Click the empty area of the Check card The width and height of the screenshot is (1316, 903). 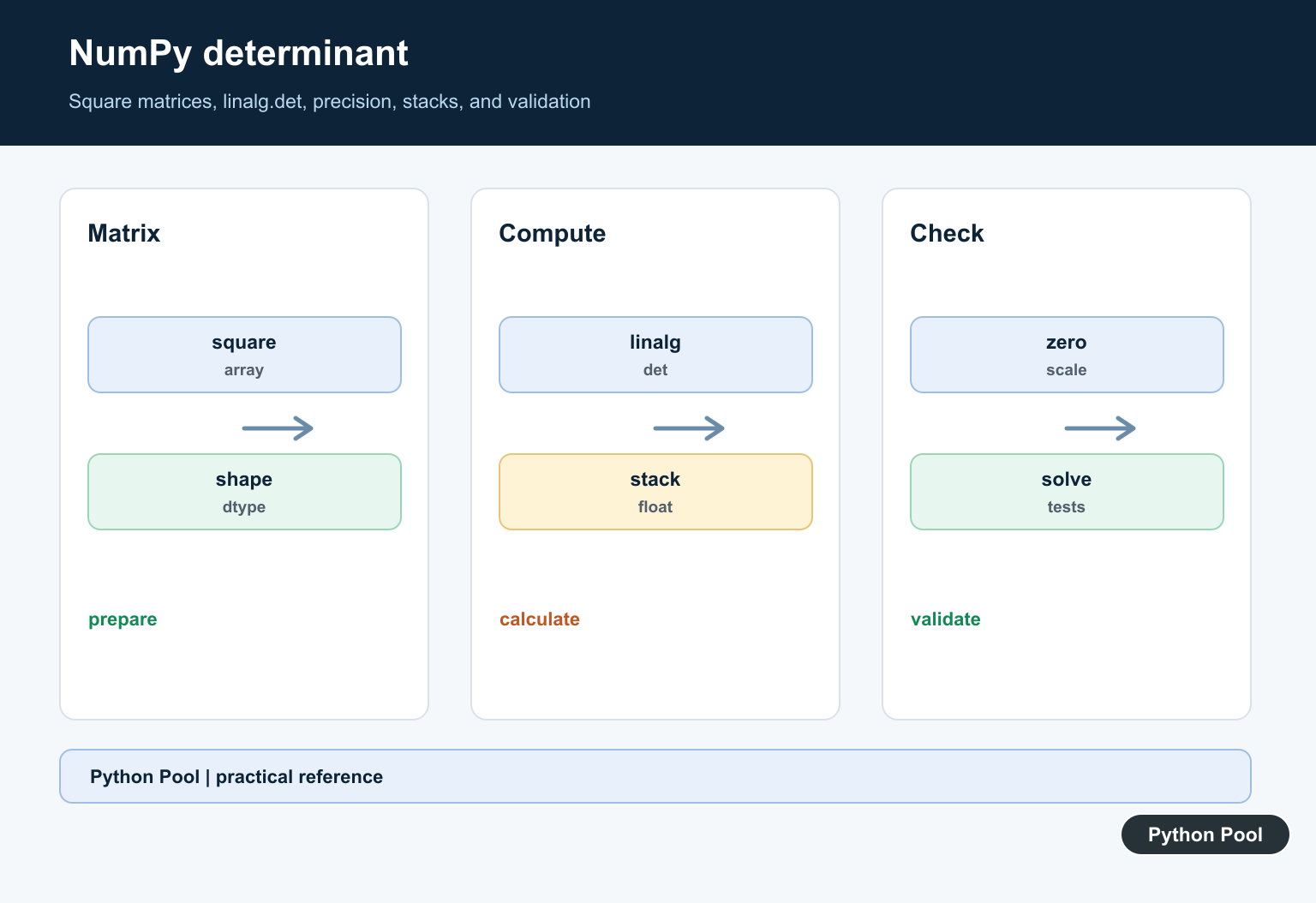[1067, 677]
